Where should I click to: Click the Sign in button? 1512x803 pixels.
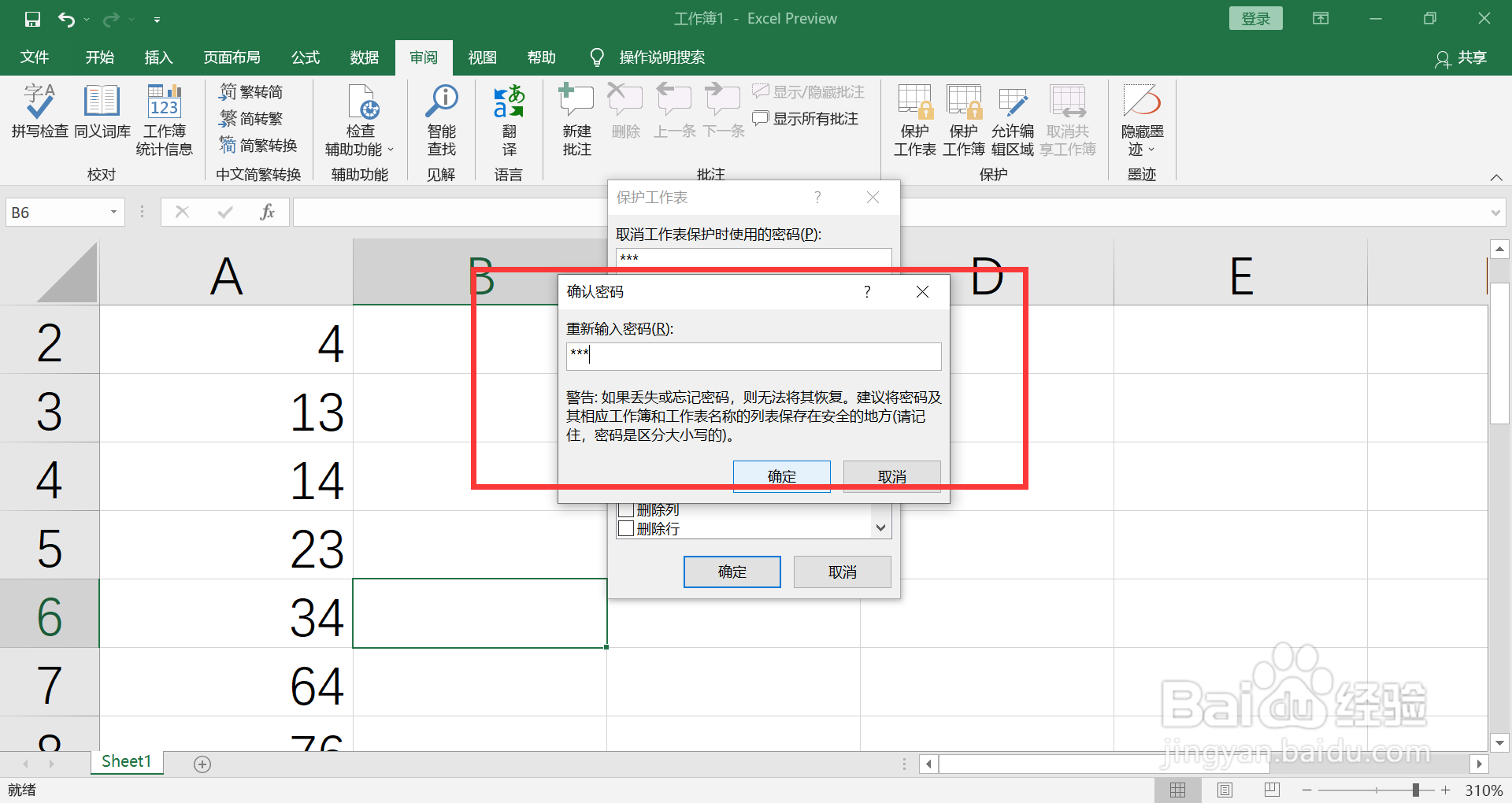[1255, 19]
